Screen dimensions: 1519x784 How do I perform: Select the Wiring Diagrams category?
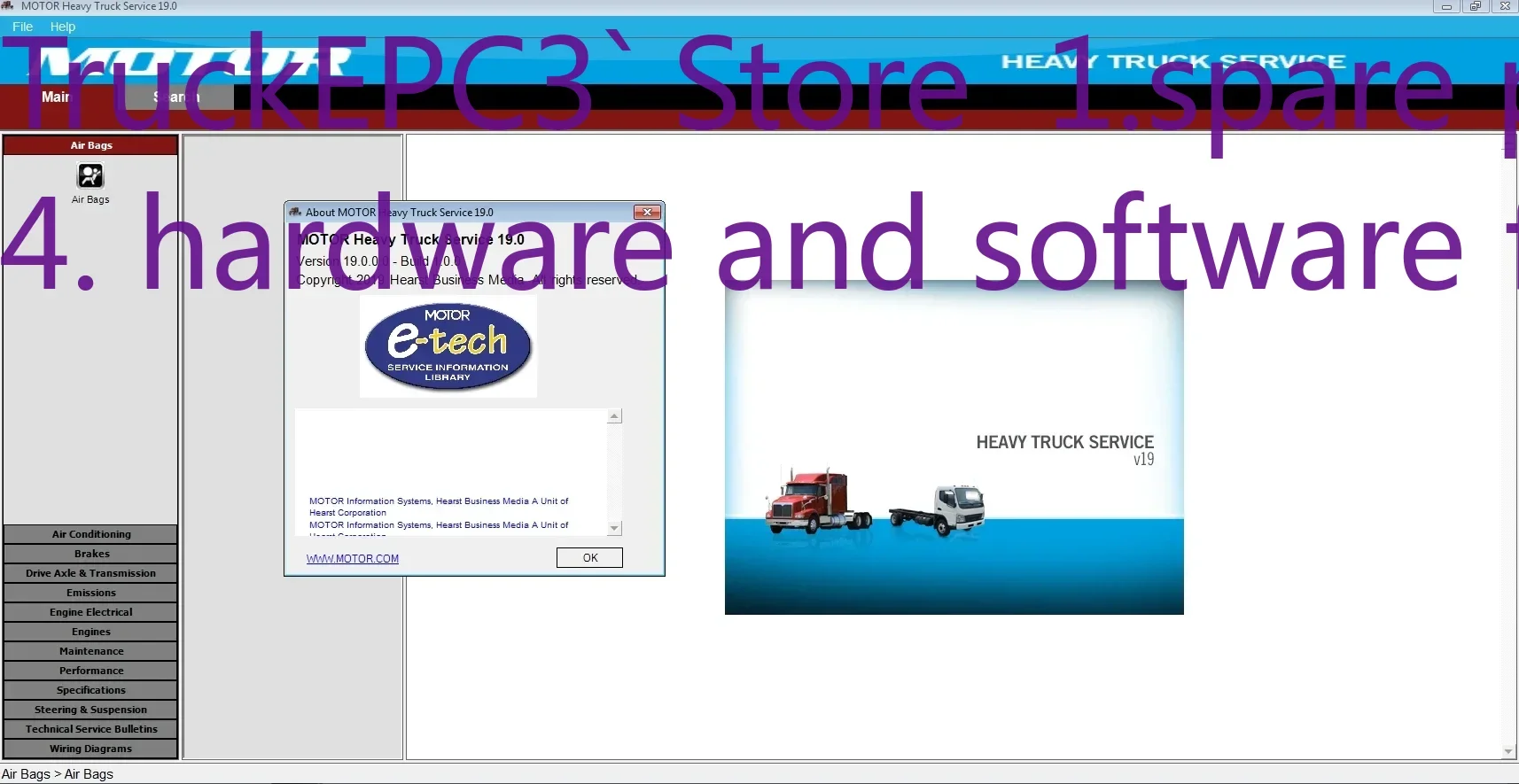(91, 749)
